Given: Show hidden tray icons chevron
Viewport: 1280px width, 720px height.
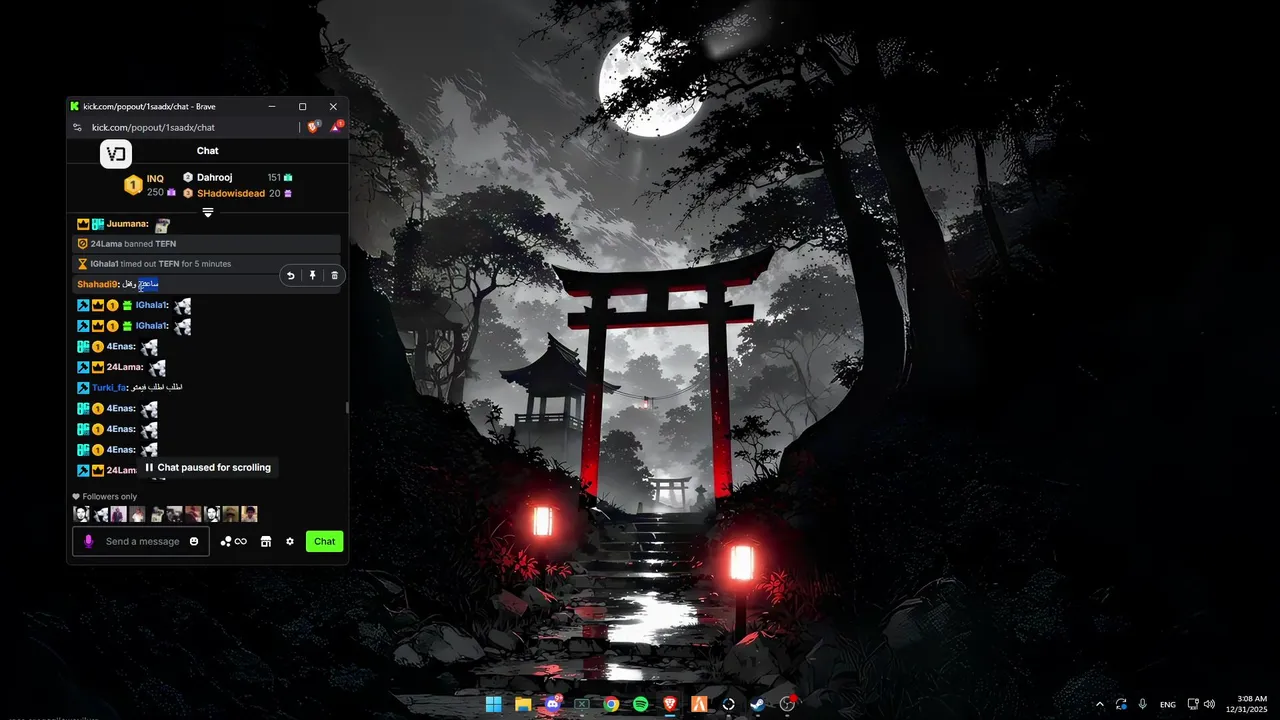Looking at the screenshot, I should click(x=1100, y=704).
